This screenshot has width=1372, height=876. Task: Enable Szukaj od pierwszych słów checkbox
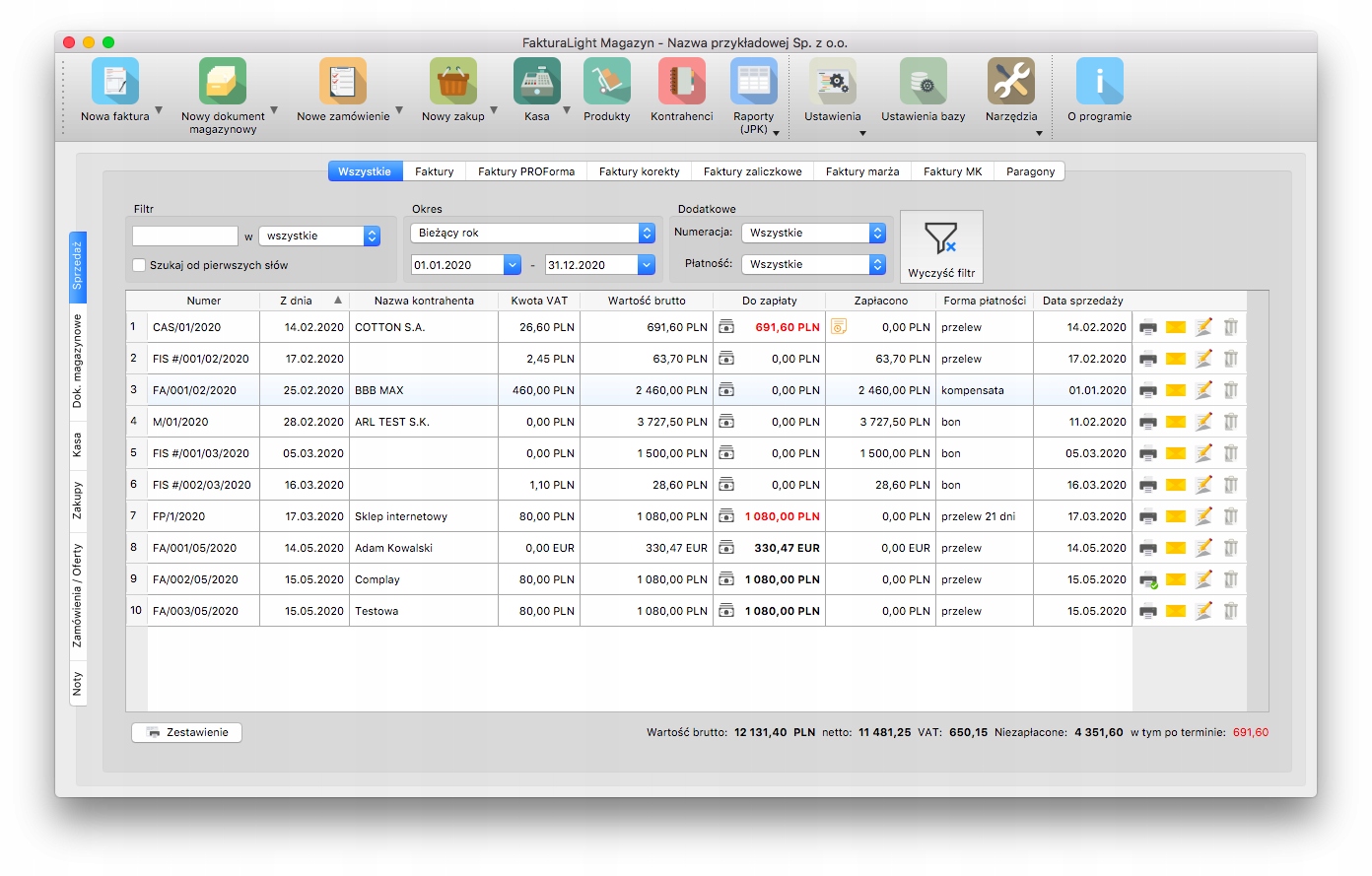coord(139,265)
